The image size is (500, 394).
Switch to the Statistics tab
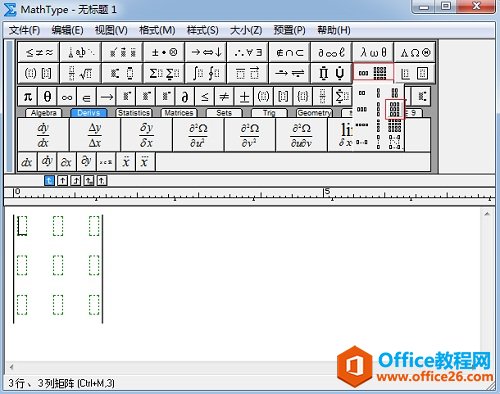(134, 113)
